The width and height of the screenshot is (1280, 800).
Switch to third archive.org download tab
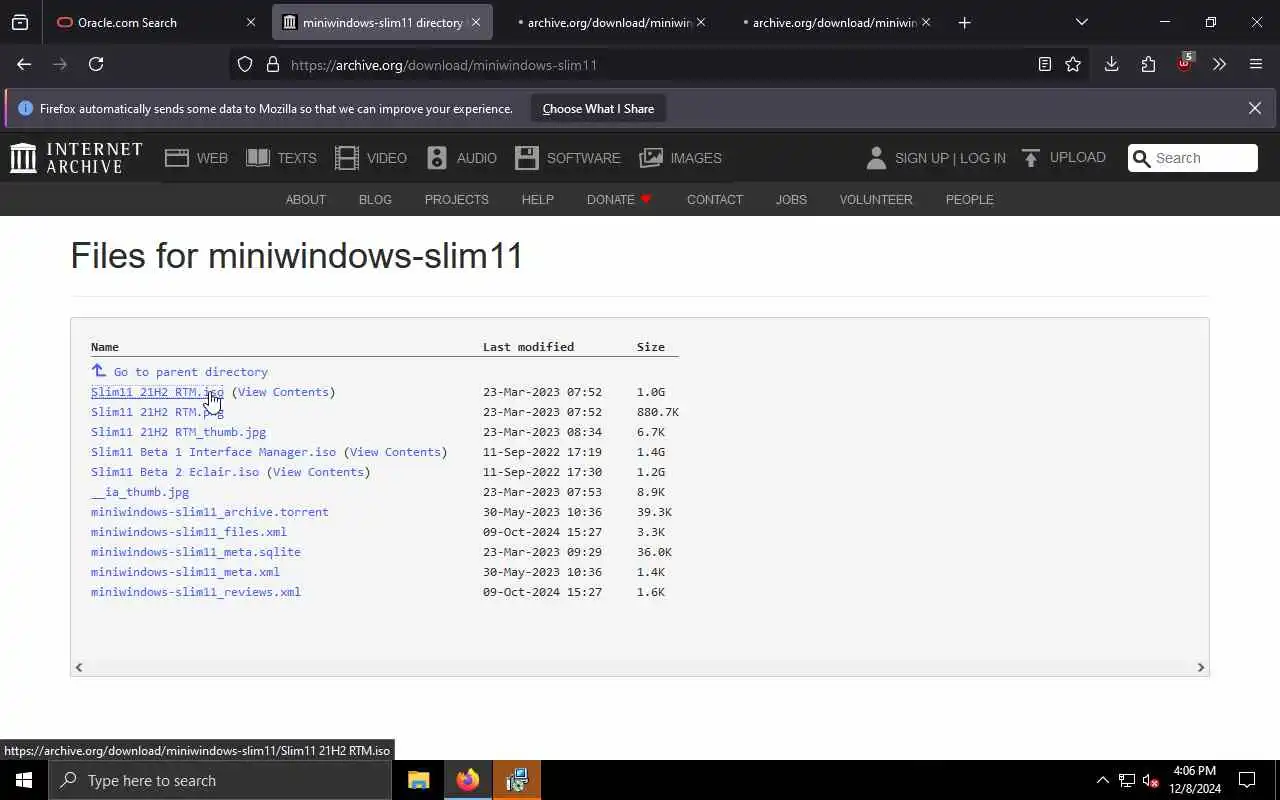pos(609,22)
